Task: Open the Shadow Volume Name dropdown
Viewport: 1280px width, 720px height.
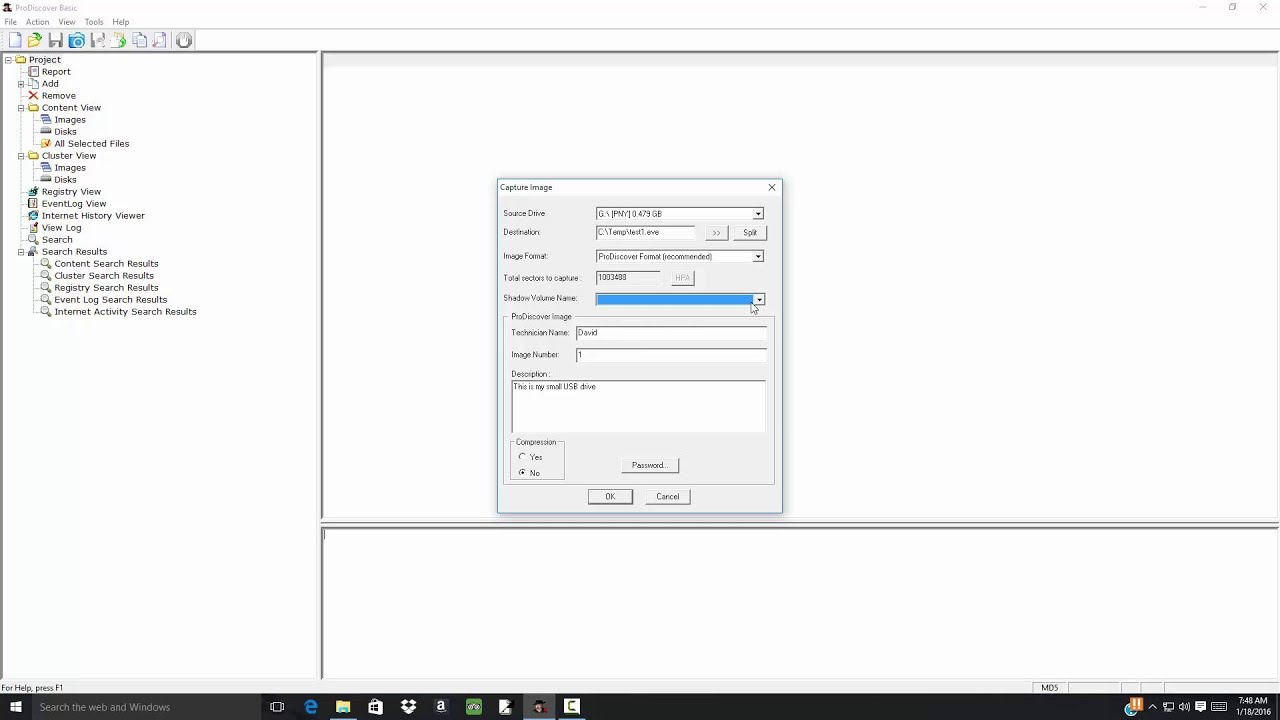Action: (x=759, y=299)
